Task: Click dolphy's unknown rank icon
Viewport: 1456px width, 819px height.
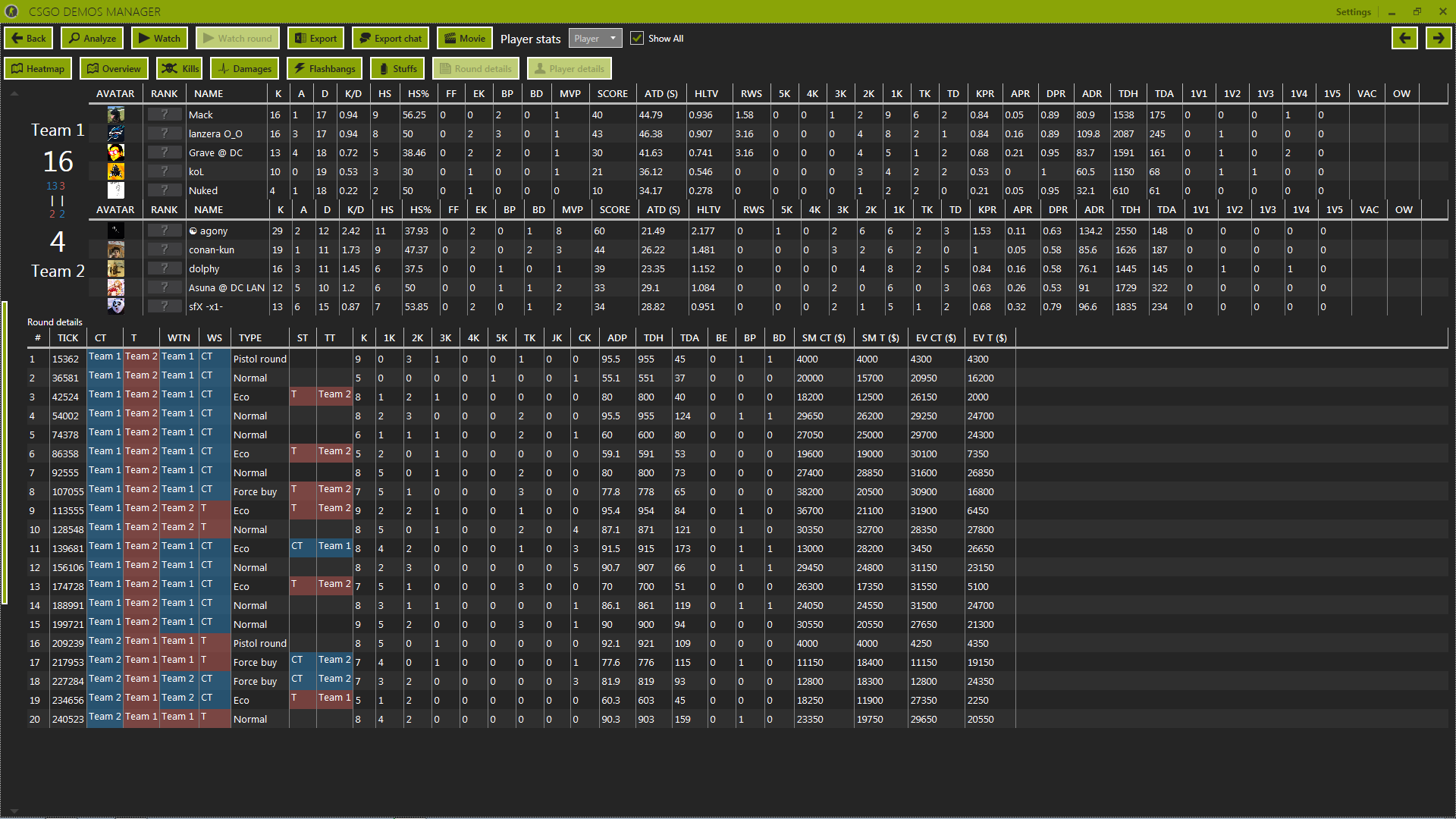Action: [x=164, y=268]
